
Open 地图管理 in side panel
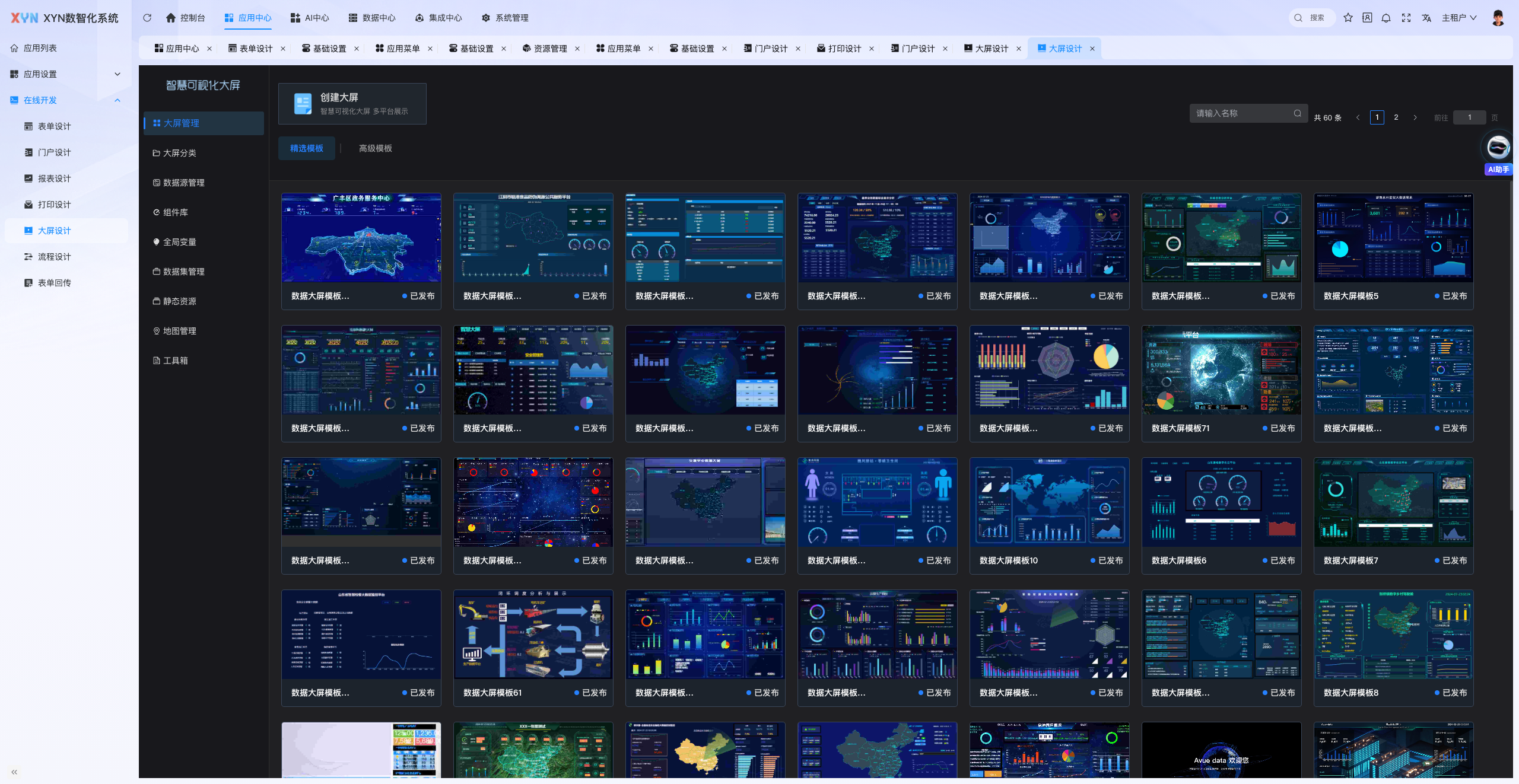click(x=204, y=331)
